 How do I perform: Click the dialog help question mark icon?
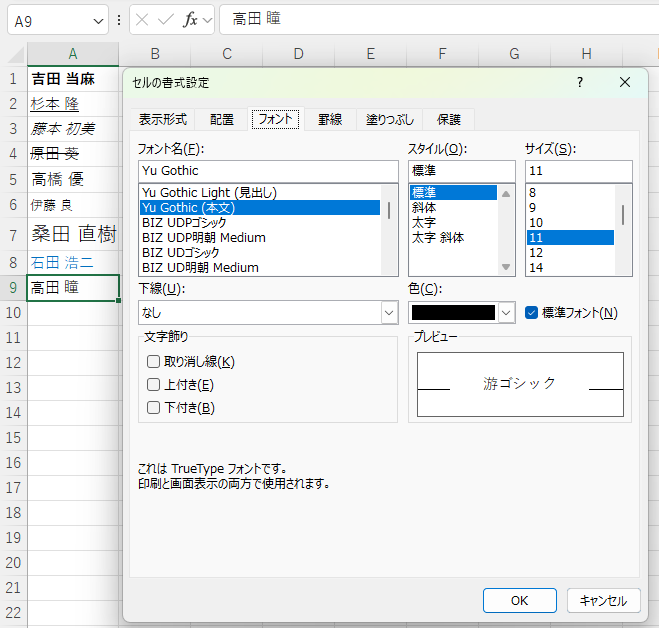click(x=579, y=83)
